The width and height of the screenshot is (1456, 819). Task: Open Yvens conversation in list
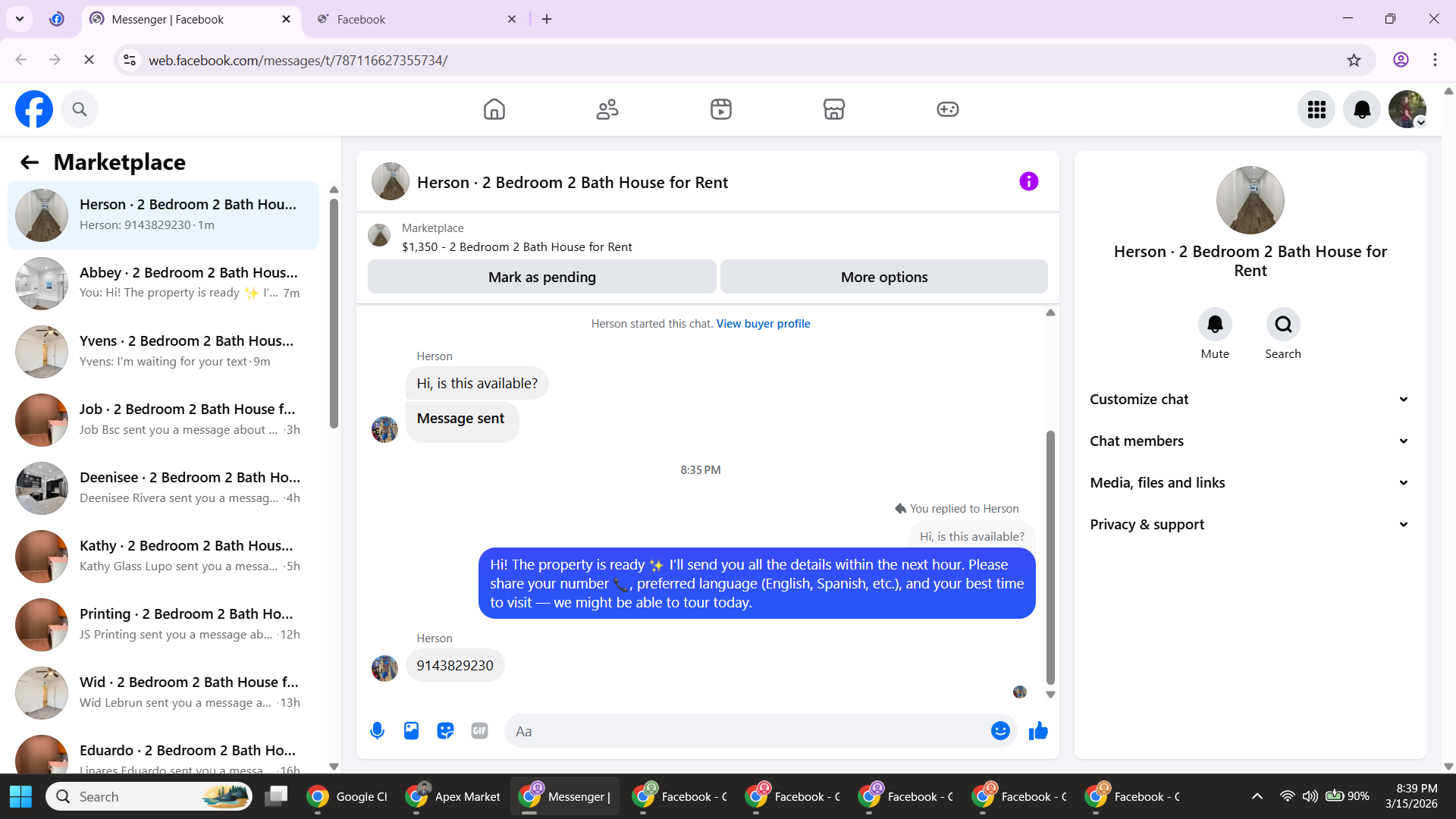click(x=163, y=352)
